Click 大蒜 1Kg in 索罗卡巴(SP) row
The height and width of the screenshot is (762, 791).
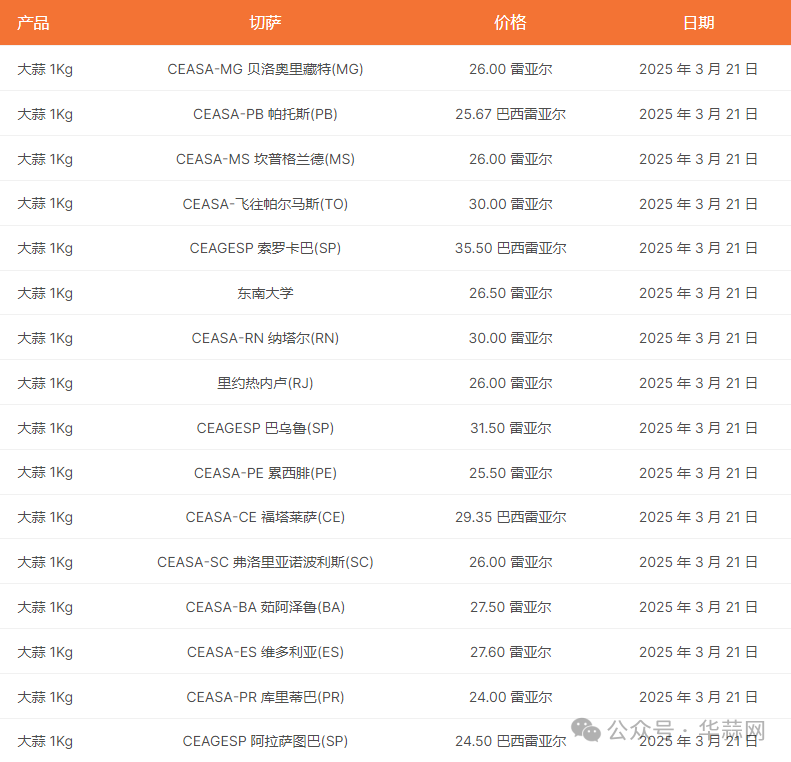click(x=45, y=248)
